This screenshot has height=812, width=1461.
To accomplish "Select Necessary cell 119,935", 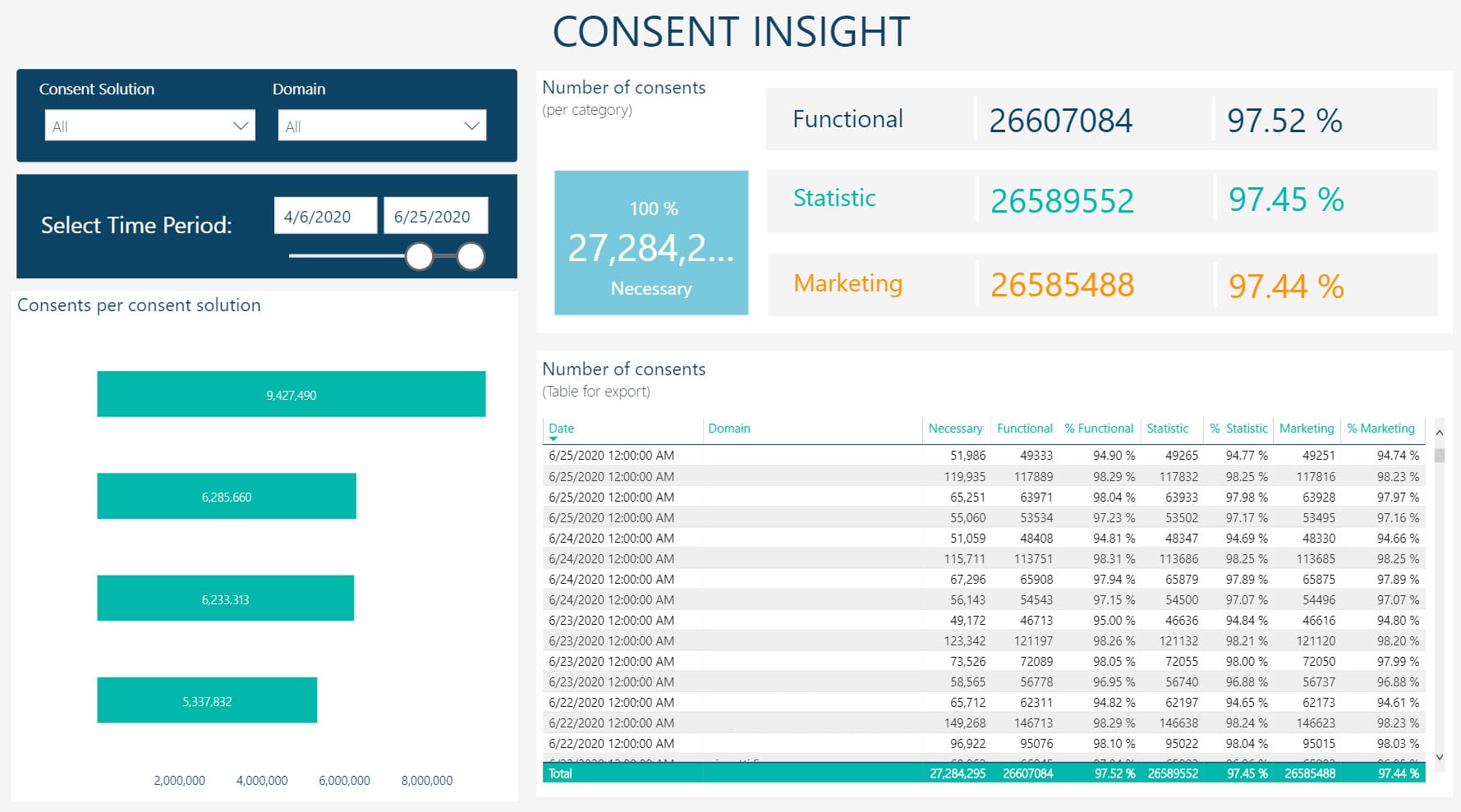I will click(965, 476).
